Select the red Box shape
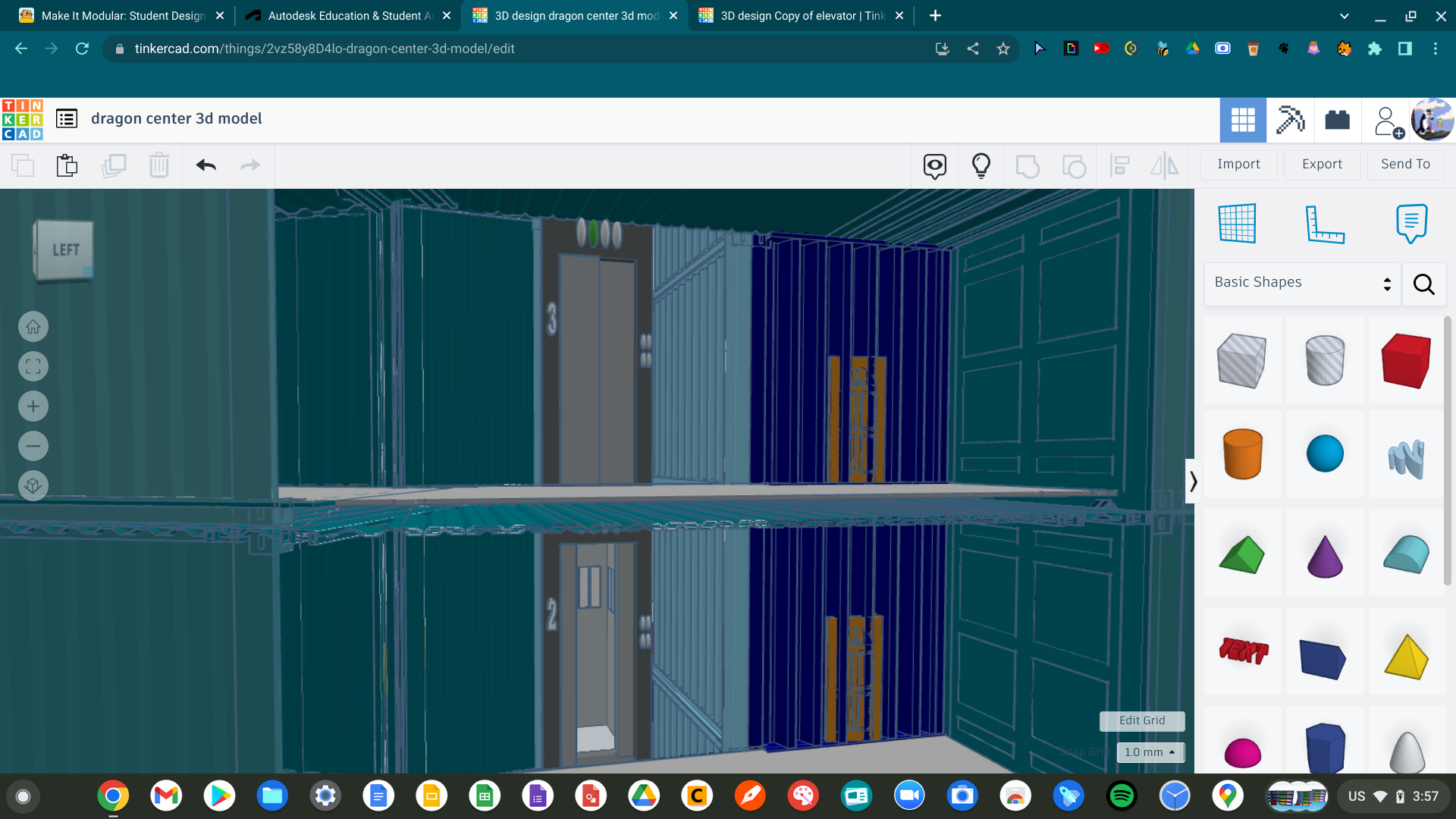Screen dimensions: 1456x819 click(x=1406, y=360)
